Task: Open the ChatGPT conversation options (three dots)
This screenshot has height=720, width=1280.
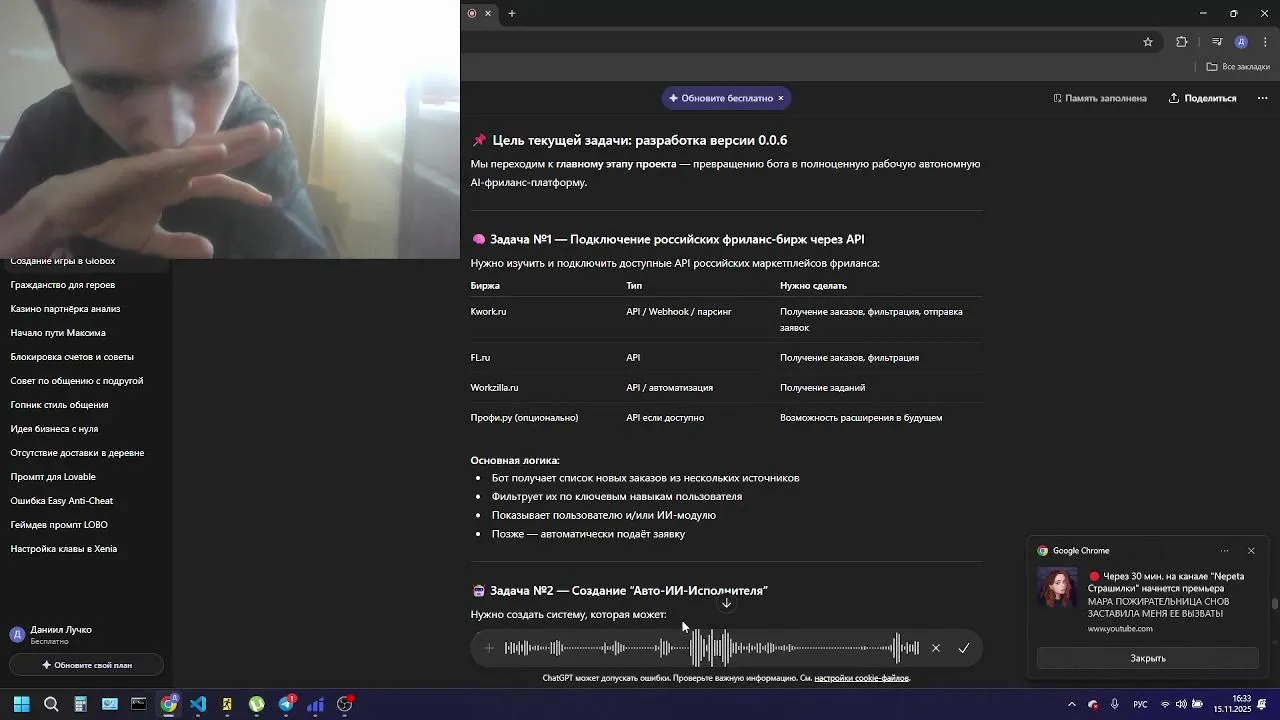Action: [1262, 98]
